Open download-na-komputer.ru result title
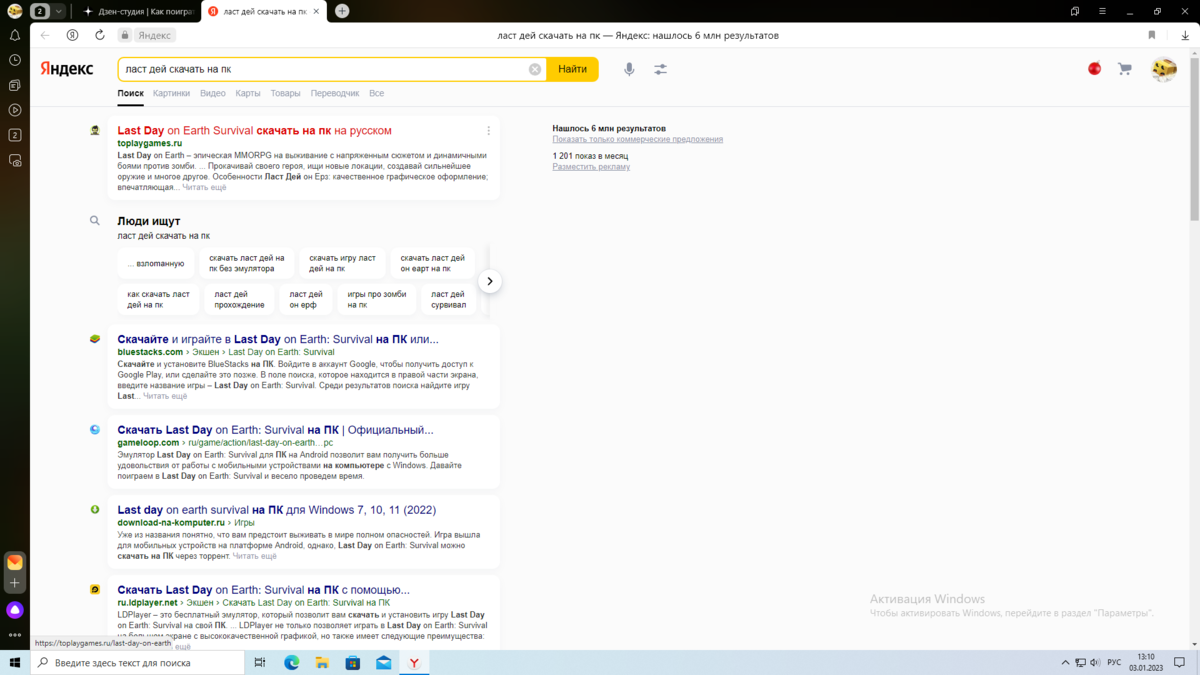The width and height of the screenshot is (1200, 675). coord(276,510)
